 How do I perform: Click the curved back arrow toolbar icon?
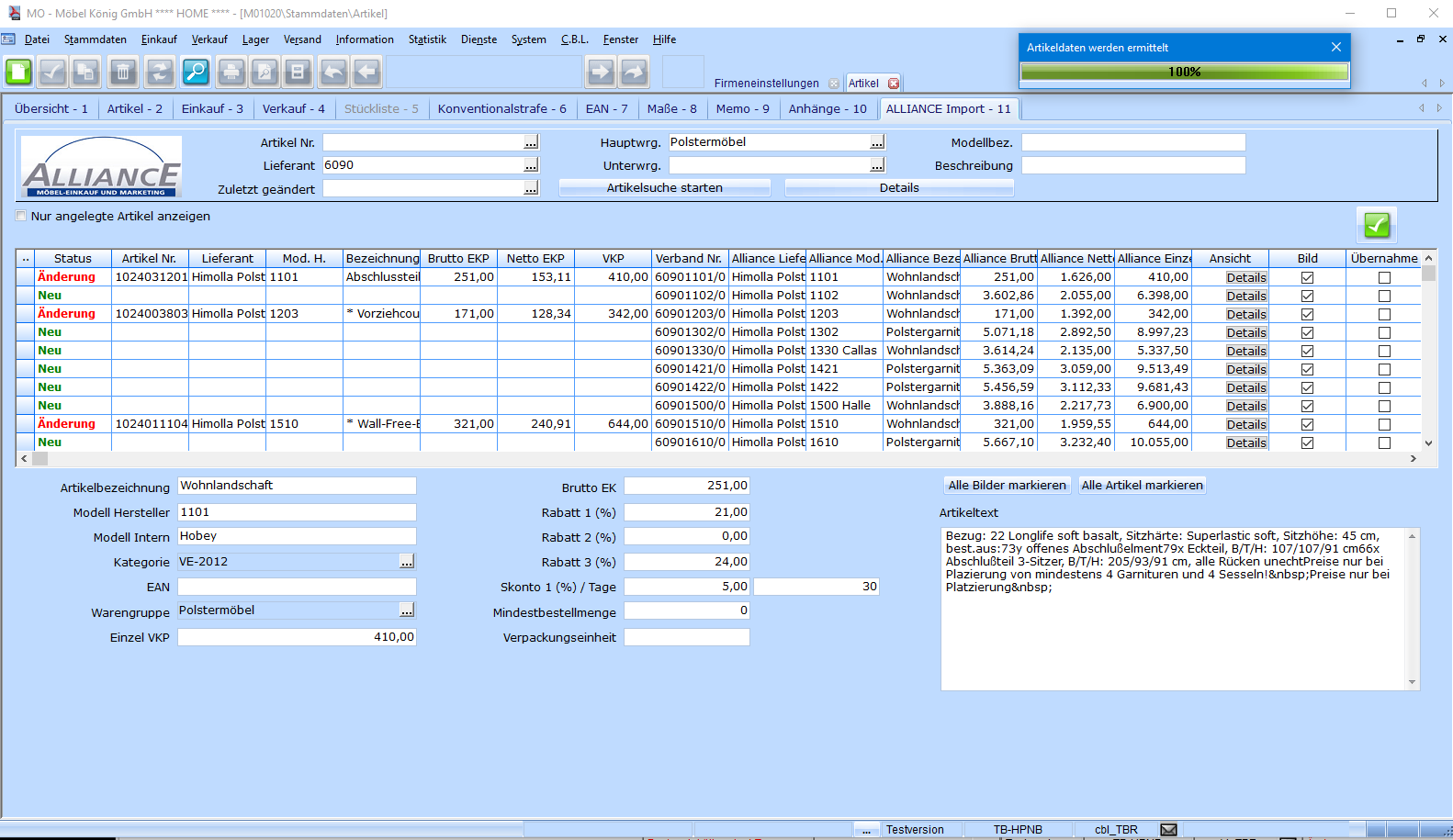(333, 72)
